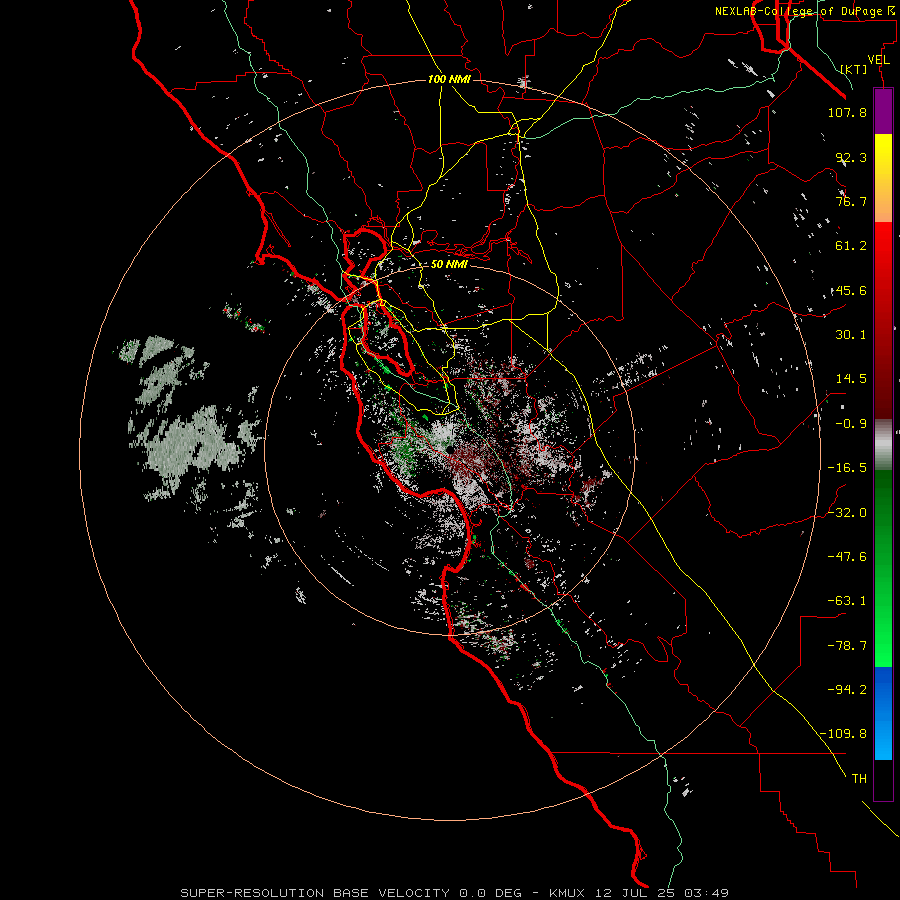Viewport: 900px width, 900px height.
Task: Click the 92.3 velocity scale value
Action: coord(851,157)
